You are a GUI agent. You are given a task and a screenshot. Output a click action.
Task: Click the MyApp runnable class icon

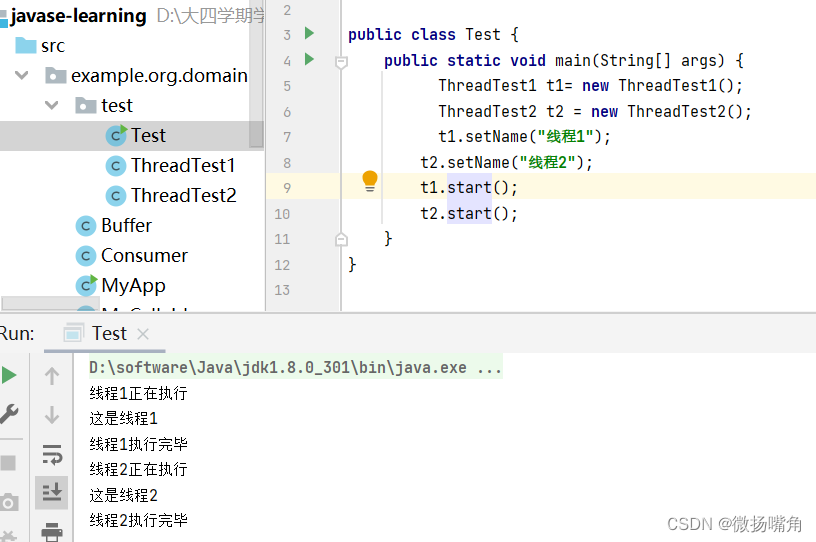click(x=86, y=285)
